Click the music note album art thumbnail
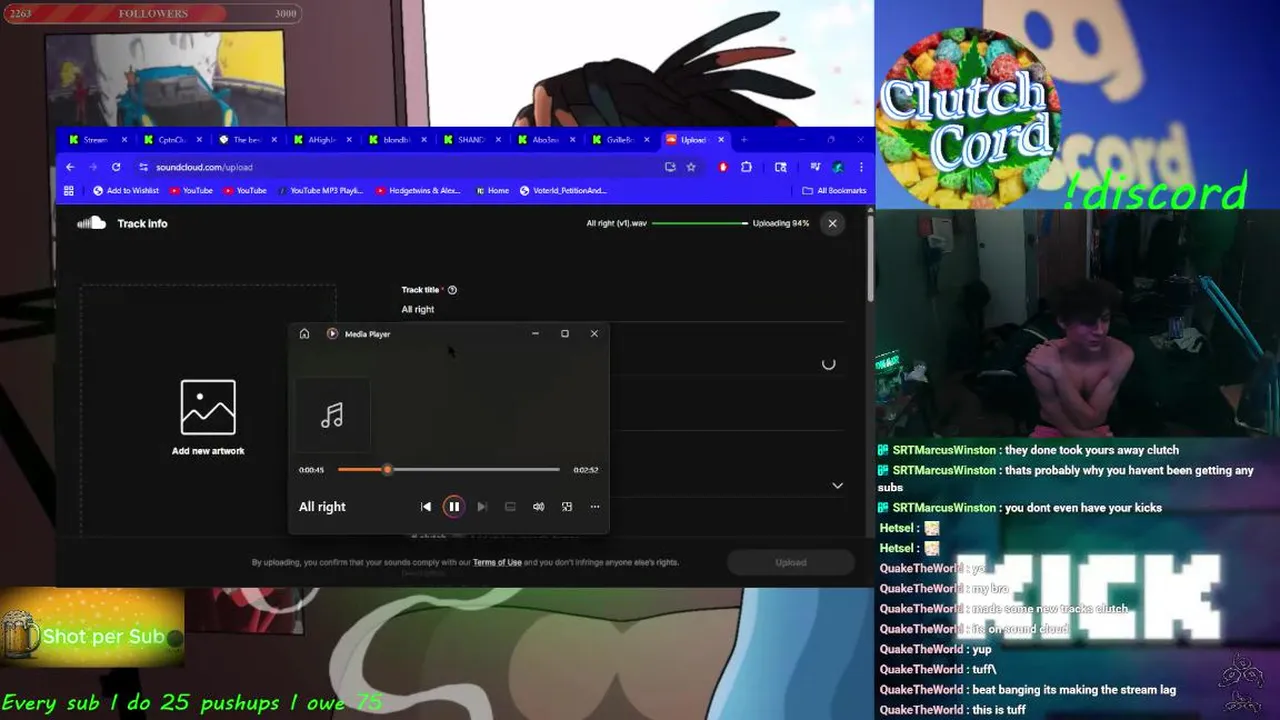The width and height of the screenshot is (1280, 720). (x=332, y=415)
